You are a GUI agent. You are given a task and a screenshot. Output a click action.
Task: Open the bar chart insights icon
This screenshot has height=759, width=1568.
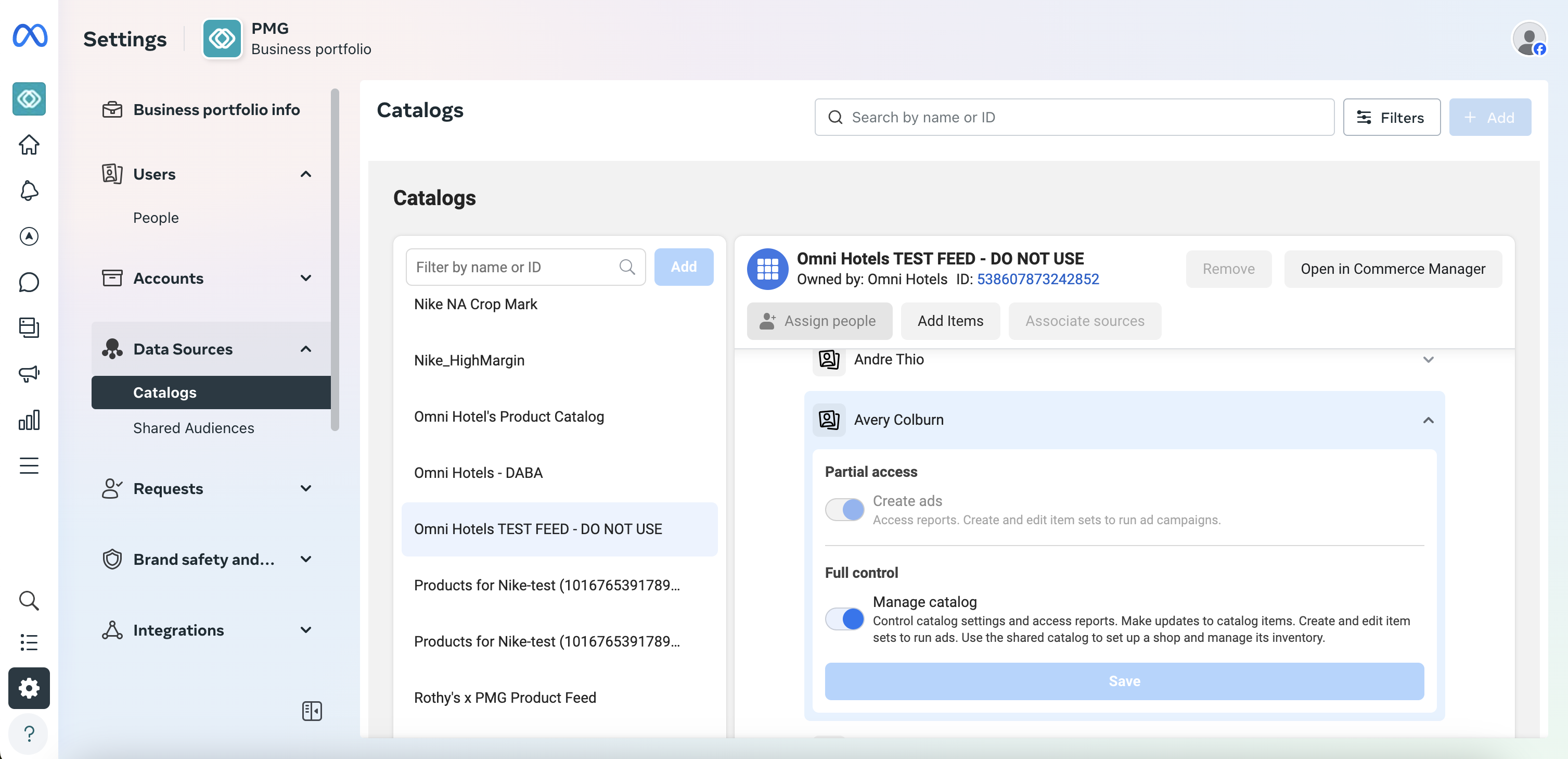(29, 420)
